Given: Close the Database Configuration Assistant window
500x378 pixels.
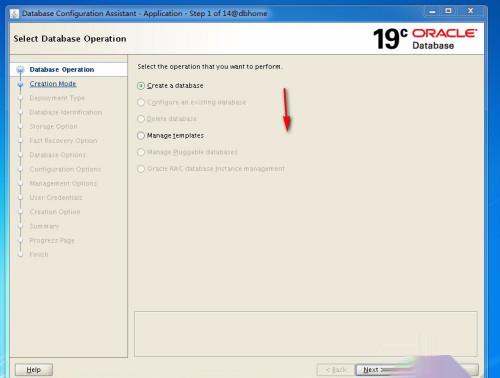Looking at the screenshot, I should point(470,11).
